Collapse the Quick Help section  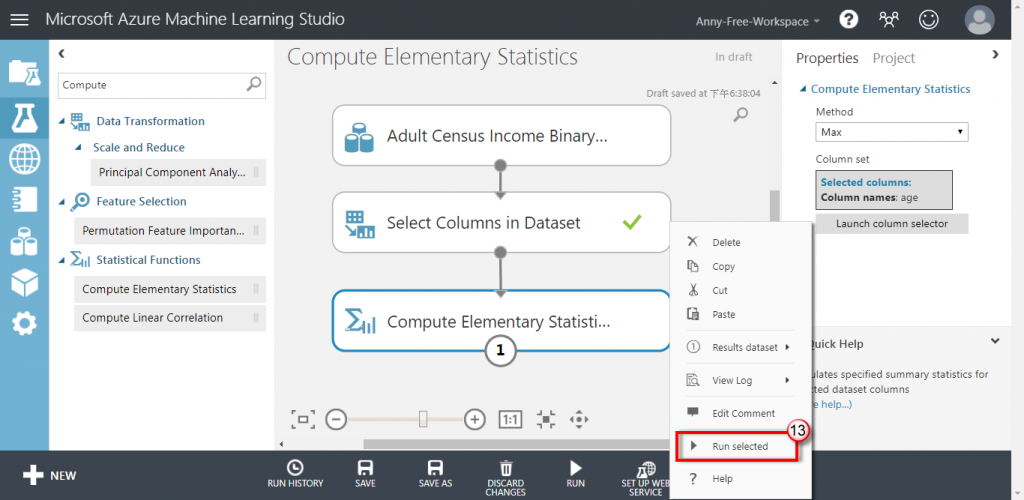pyautogui.click(x=995, y=341)
